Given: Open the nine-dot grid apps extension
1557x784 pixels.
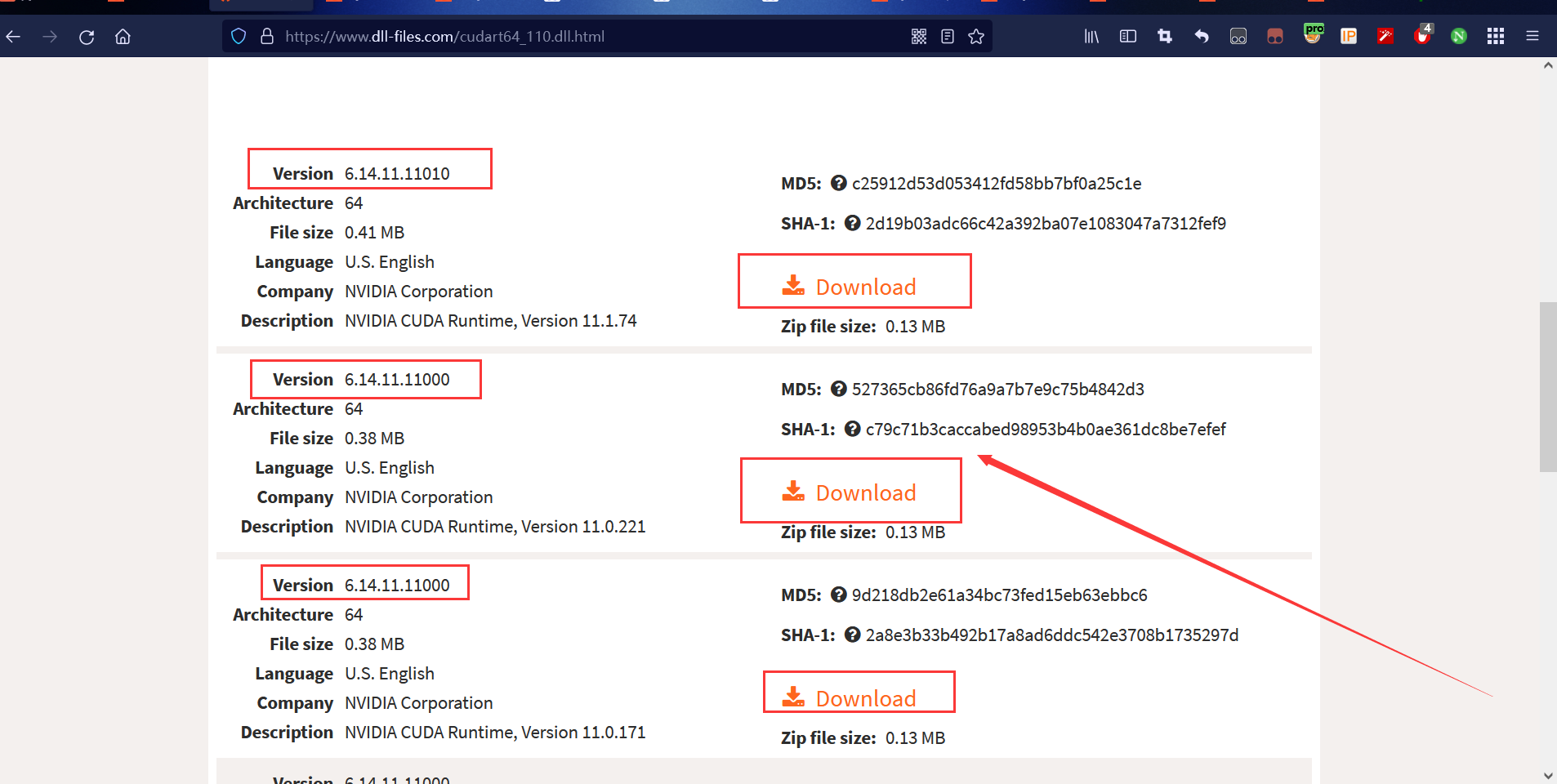Looking at the screenshot, I should coord(1496,37).
